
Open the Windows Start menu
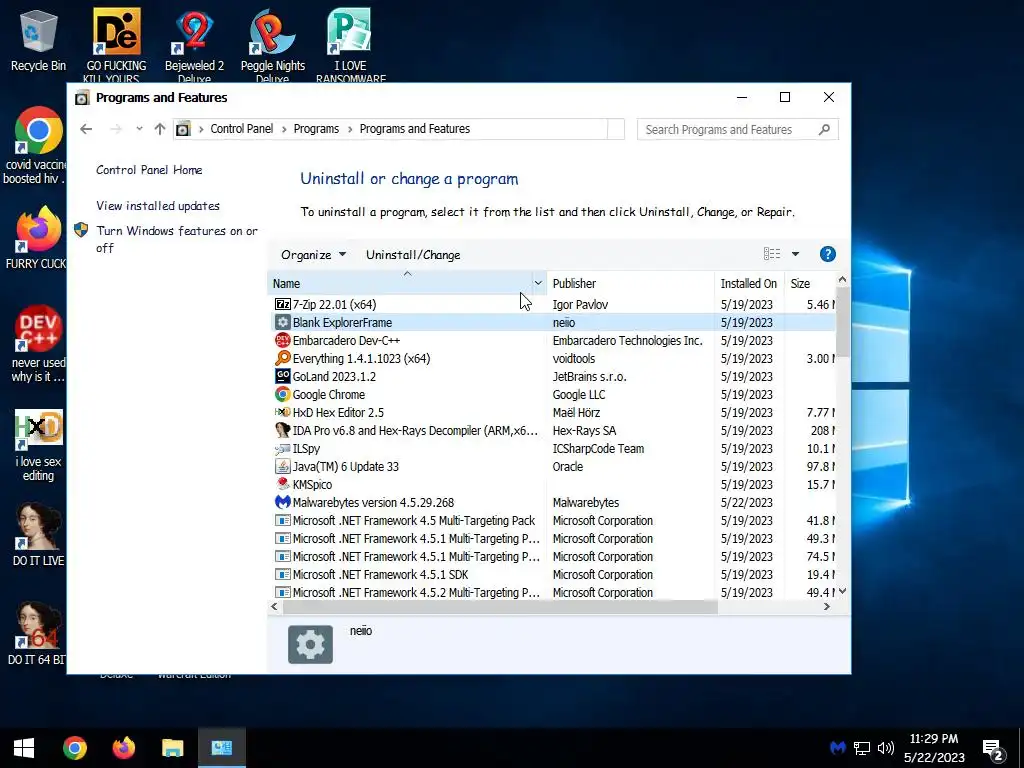24,748
